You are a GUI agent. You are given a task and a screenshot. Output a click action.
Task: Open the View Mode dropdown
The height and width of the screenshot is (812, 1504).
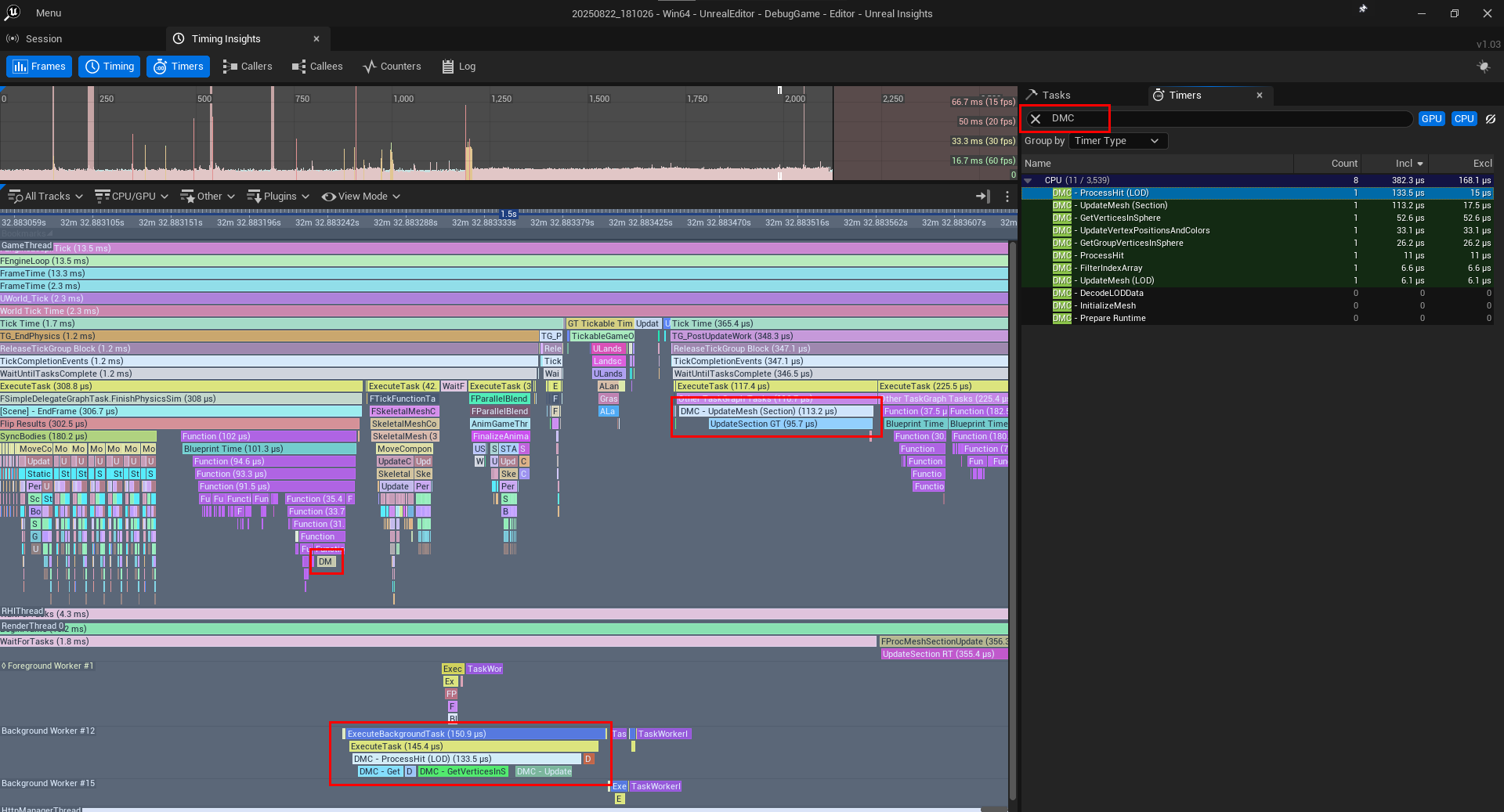click(361, 197)
